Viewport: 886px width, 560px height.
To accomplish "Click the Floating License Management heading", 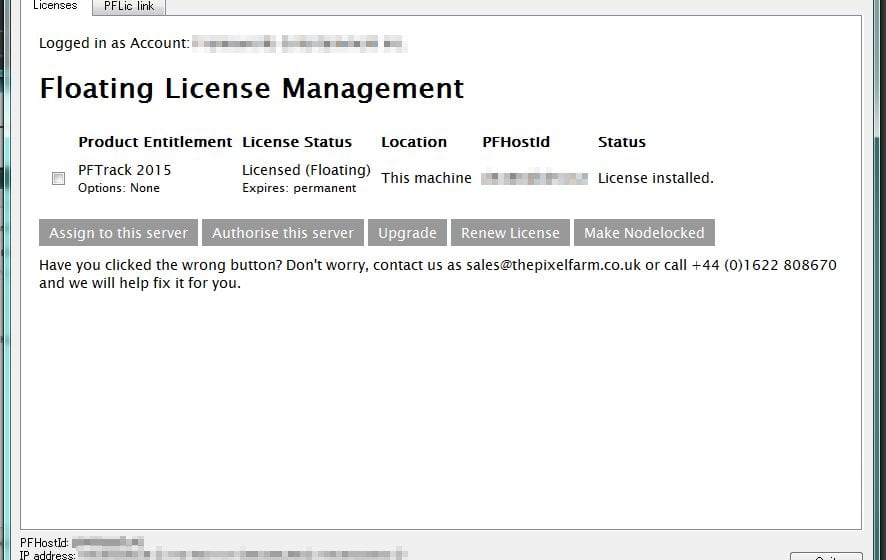I will pyautogui.click(x=251, y=89).
